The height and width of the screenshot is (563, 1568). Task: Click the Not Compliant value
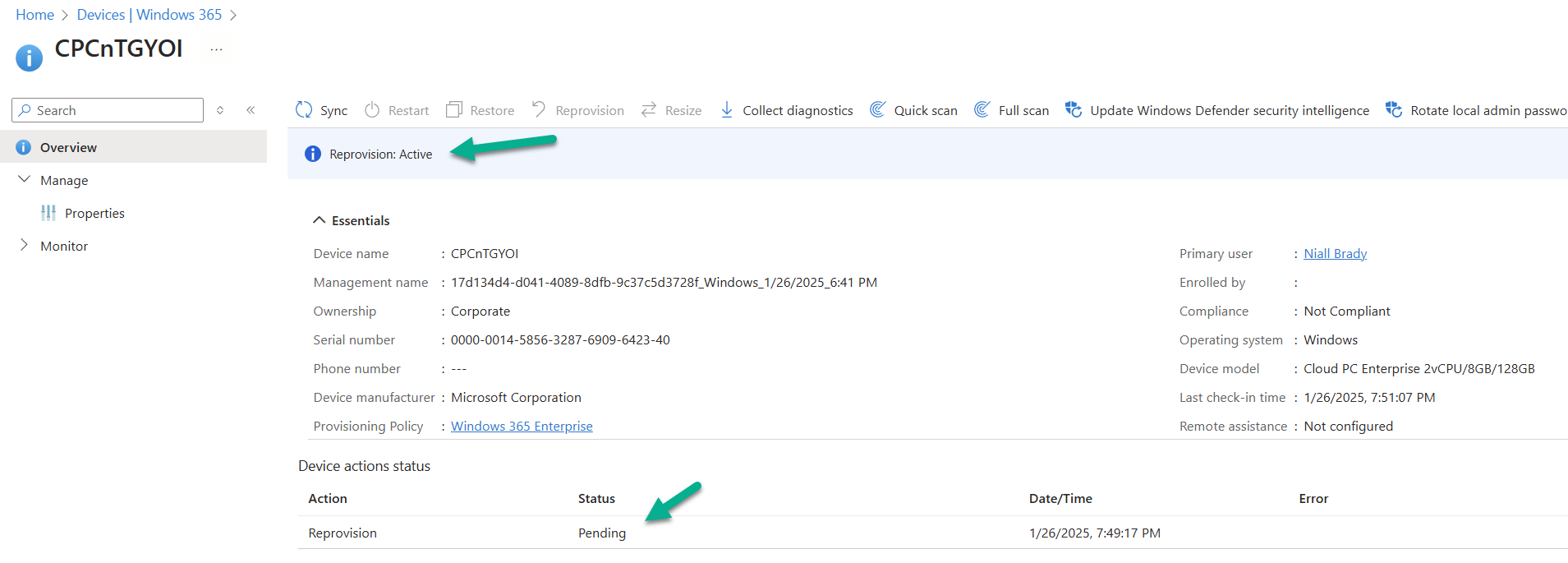pyautogui.click(x=1347, y=311)
